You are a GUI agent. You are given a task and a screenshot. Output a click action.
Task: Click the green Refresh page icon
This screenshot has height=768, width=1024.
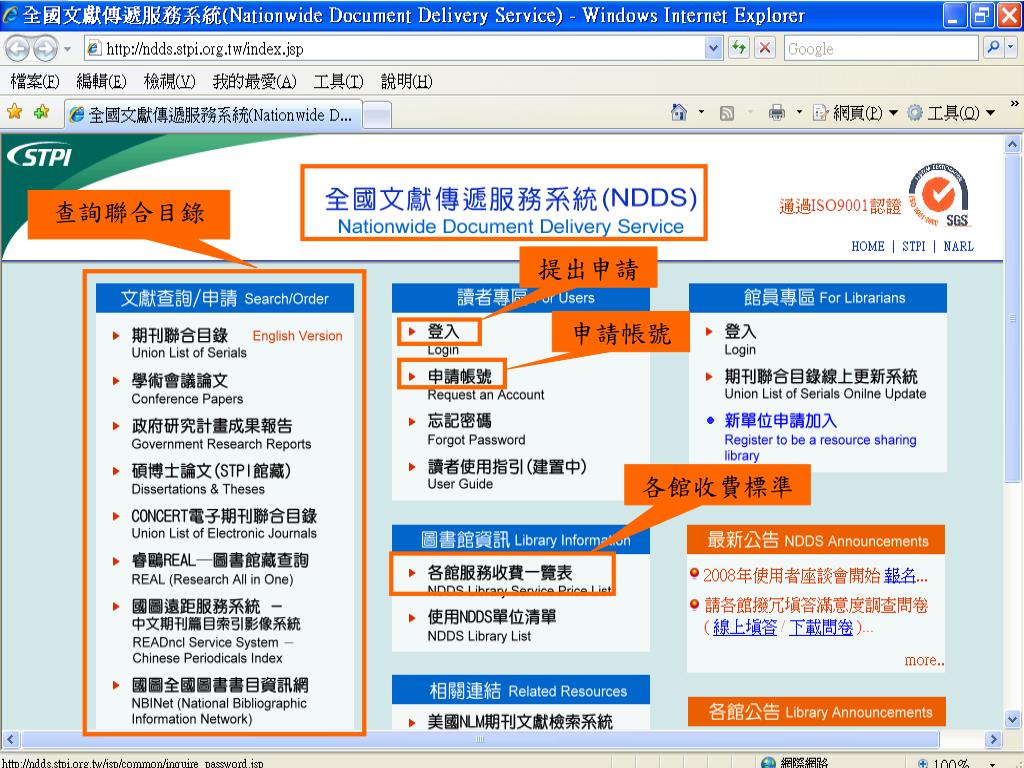tap(739, 48)
